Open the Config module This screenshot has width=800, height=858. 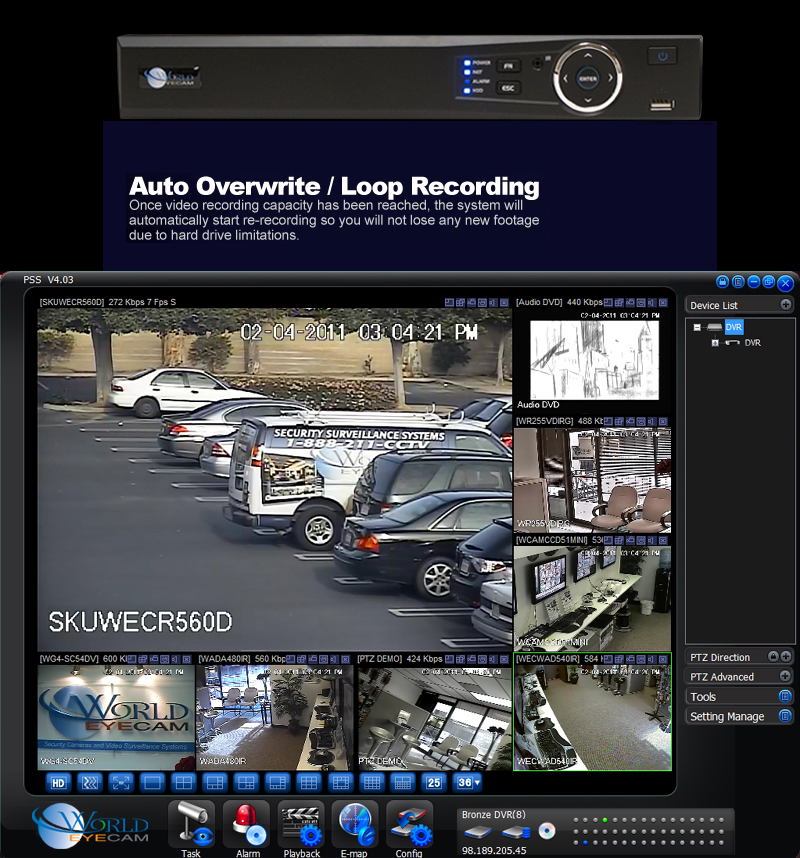coord(409,828)
